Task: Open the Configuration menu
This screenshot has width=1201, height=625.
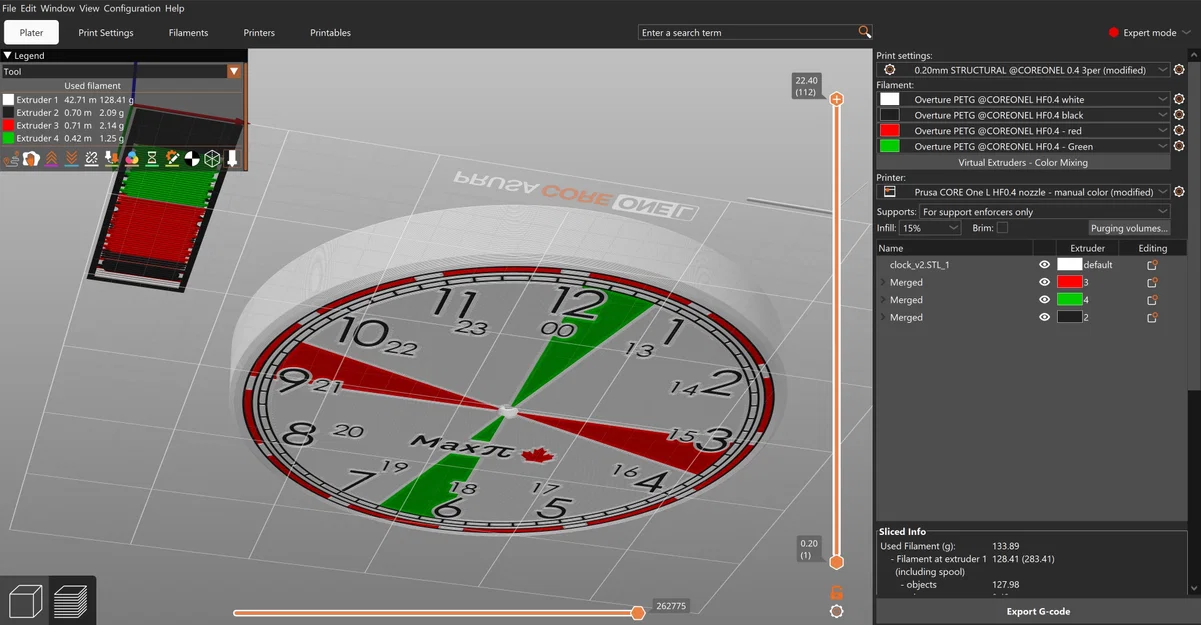Action: click(x=132, y=8)
